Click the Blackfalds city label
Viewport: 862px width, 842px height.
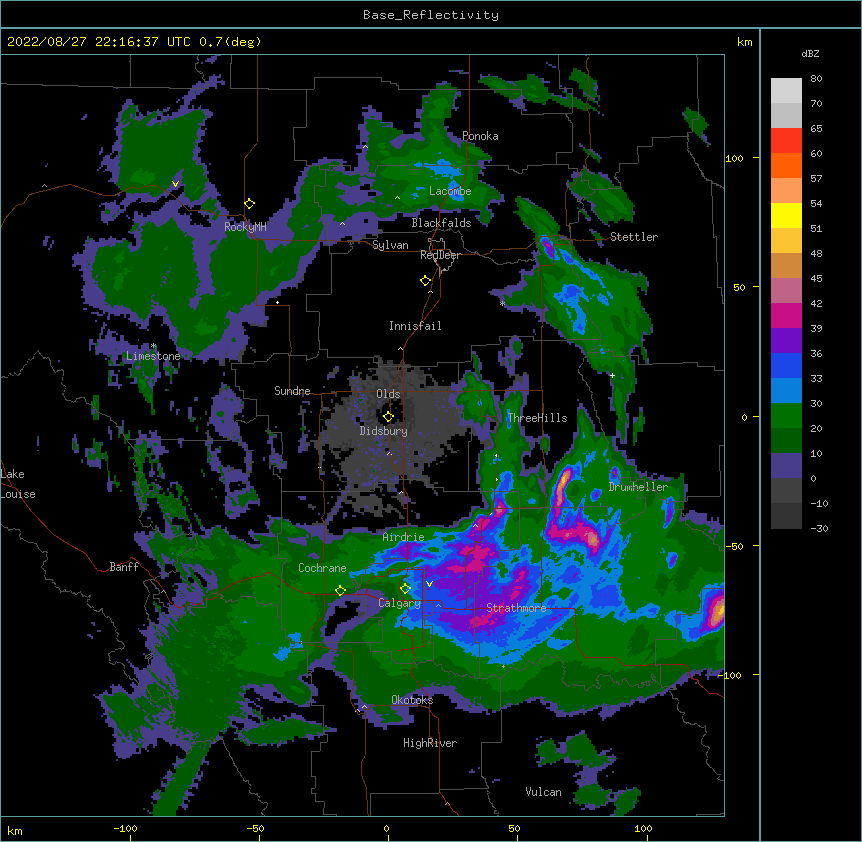[x=441, y=223]
